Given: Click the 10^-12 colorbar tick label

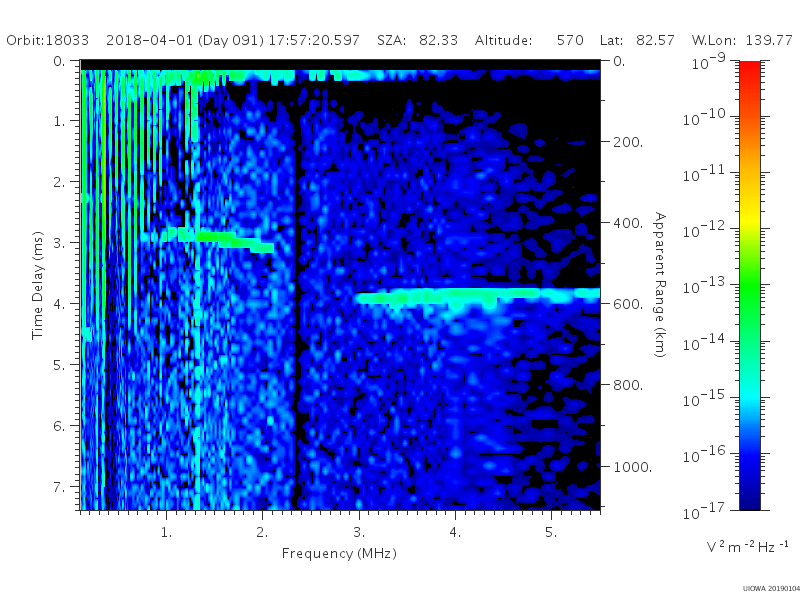Looking at the screenshot, I should (704, 230).
